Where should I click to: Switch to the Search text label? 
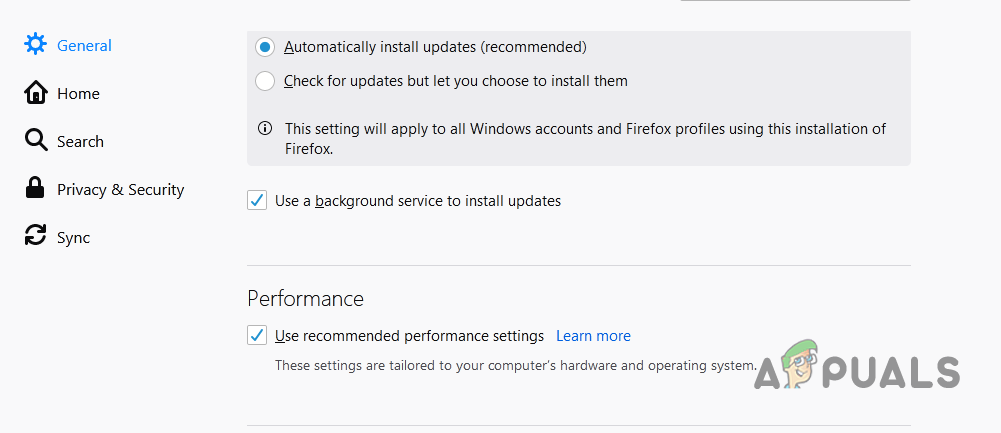point(80,142)
